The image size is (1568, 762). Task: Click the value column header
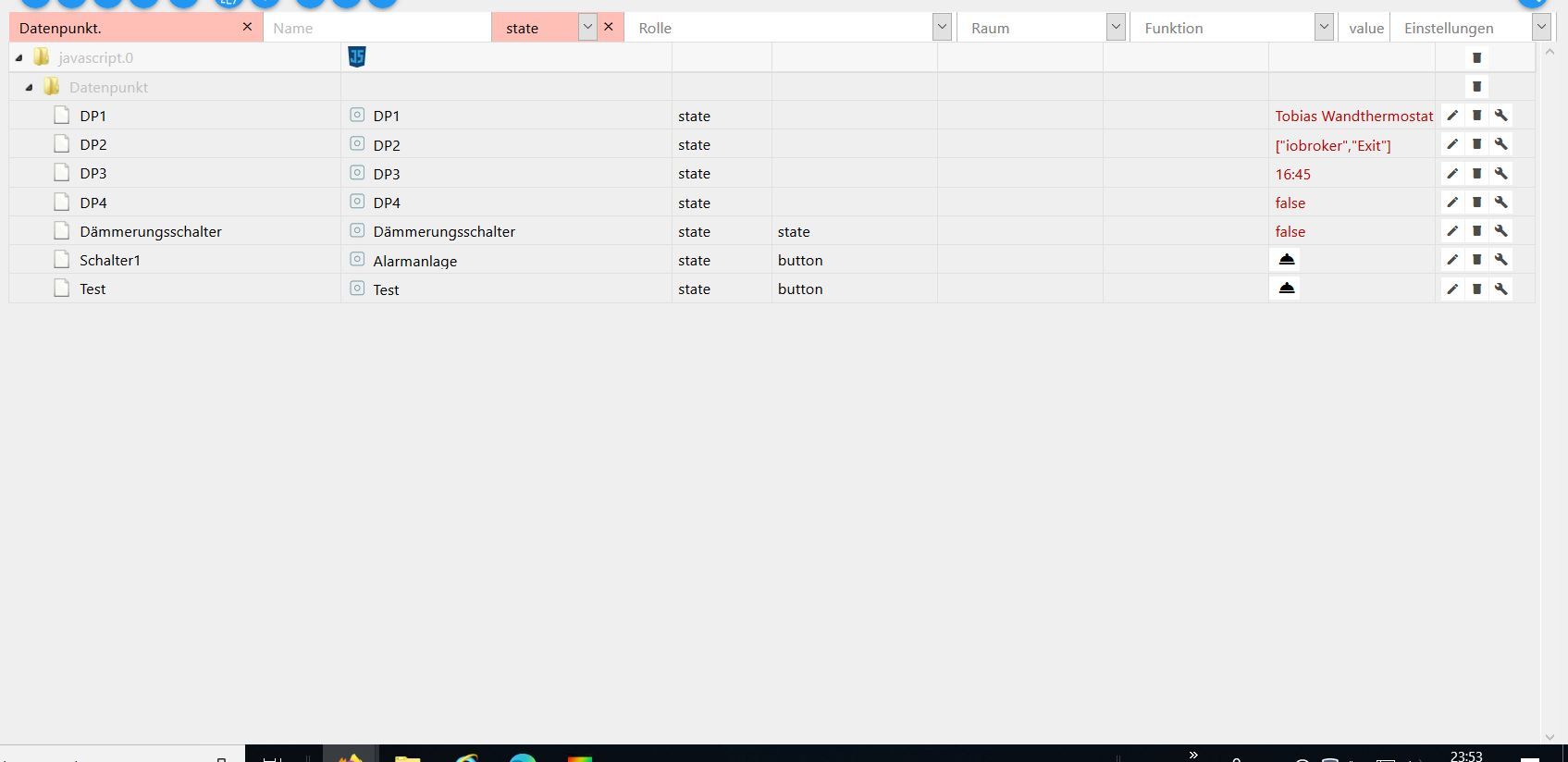tap(1365, 28)
